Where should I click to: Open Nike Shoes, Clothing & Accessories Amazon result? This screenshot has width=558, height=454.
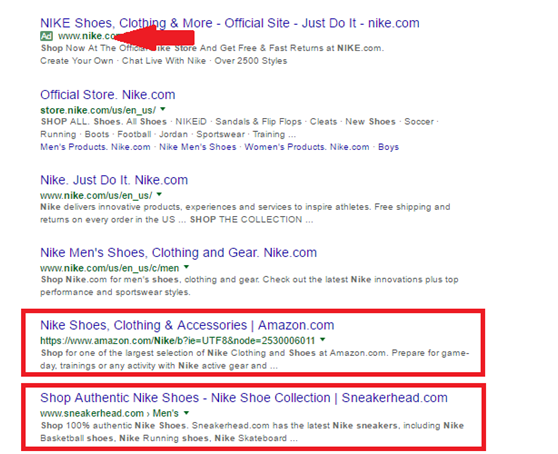pyautogui.click(x=187, y=325)
